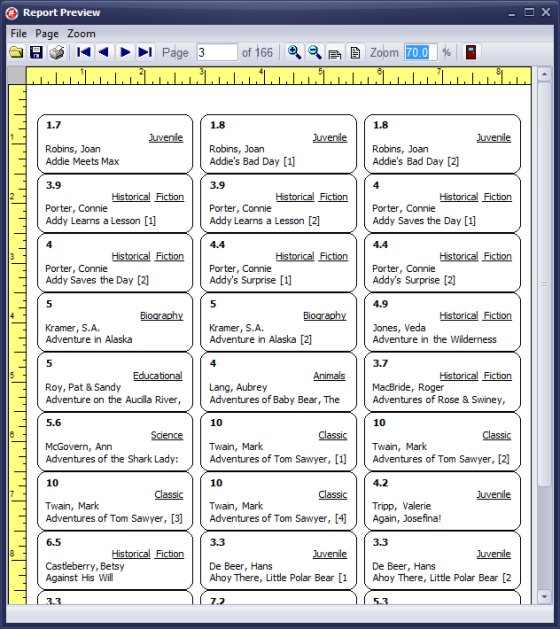The image size is (560, 629).
Task: Click the vertical scrollbar thumb
Action: pos(544,284)
